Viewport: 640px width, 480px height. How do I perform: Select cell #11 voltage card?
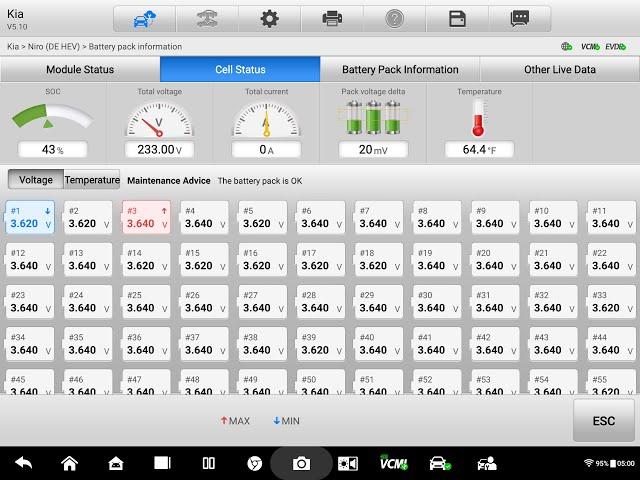point(611,217)
